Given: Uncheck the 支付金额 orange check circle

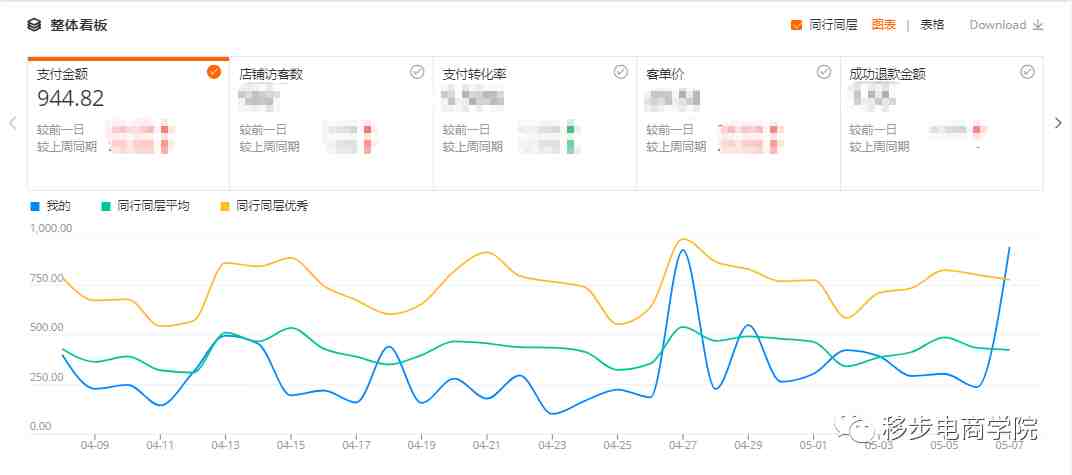Looking at the screenshot, I should tap(214, 72).
